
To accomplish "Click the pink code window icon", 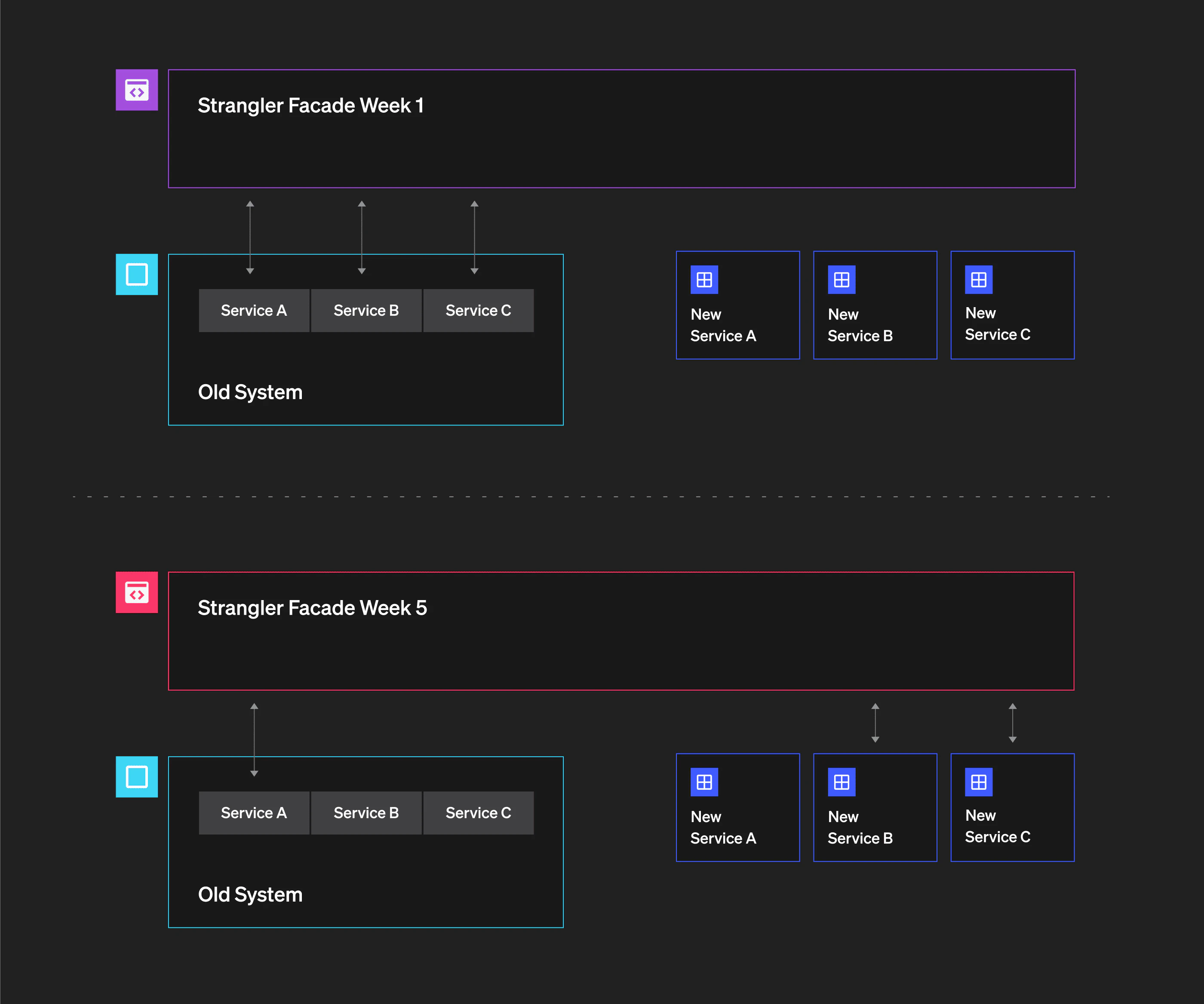I will point(136,592).
